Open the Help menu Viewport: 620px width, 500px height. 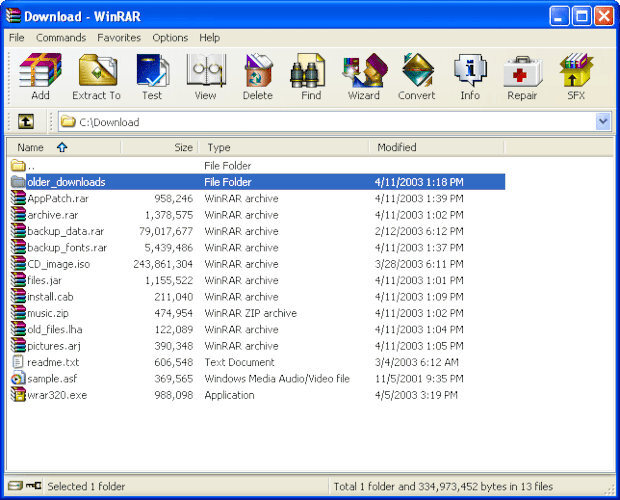coord(210,38)
